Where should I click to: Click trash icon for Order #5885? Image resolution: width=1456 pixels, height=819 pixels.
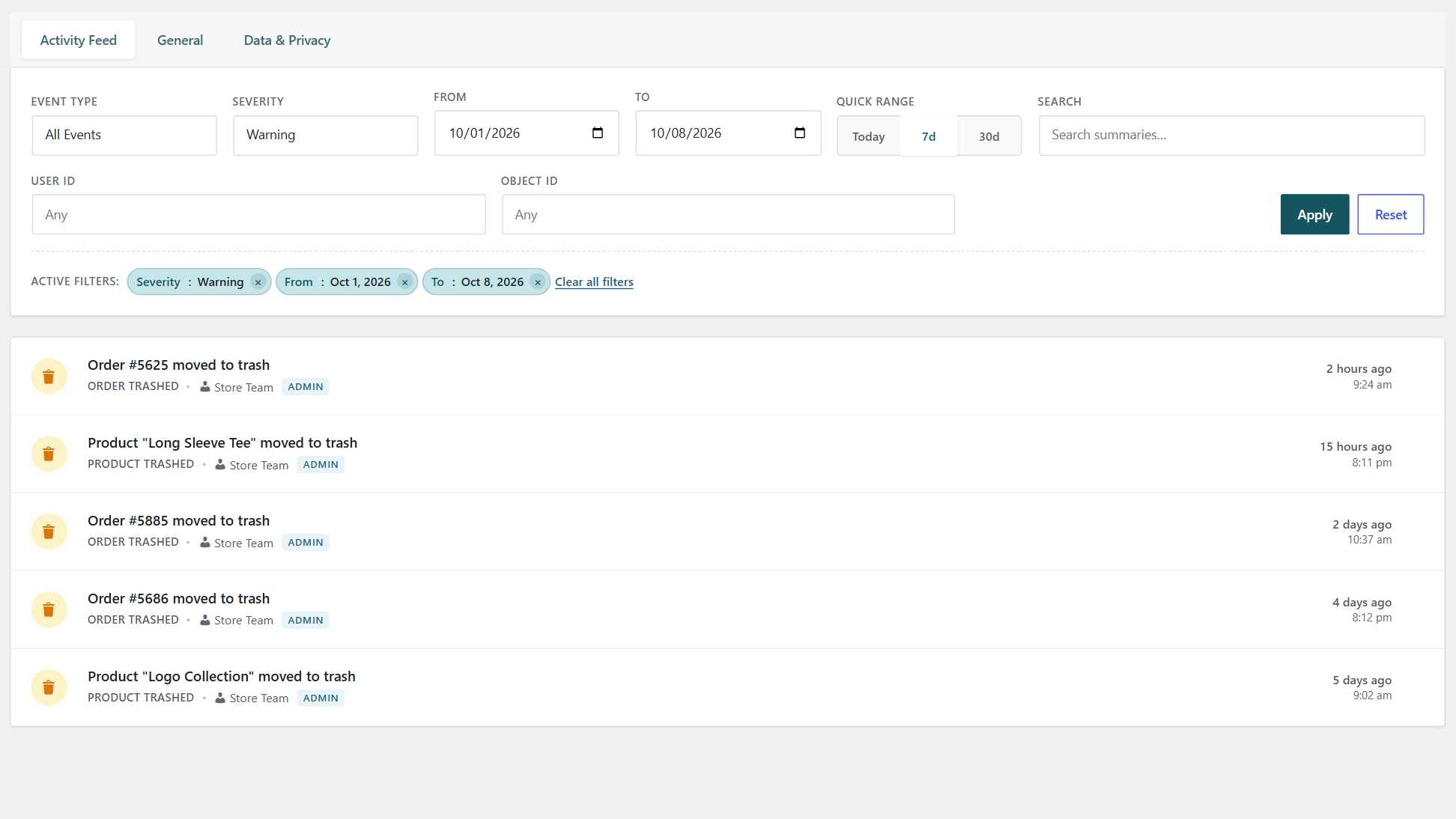pos(49,532)
